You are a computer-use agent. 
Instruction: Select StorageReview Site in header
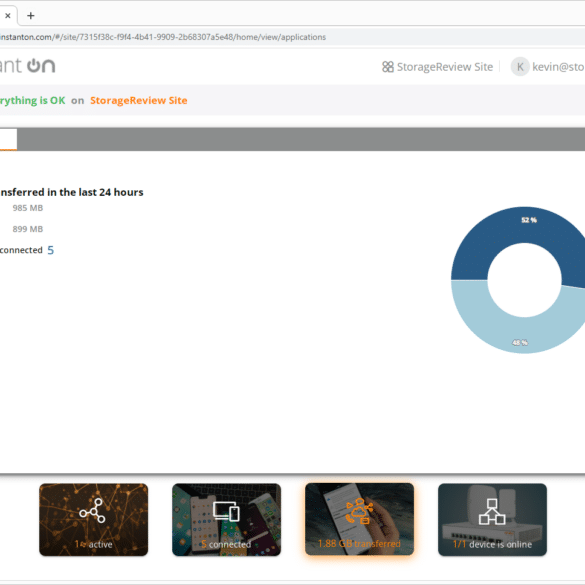[x=444, y=67]
